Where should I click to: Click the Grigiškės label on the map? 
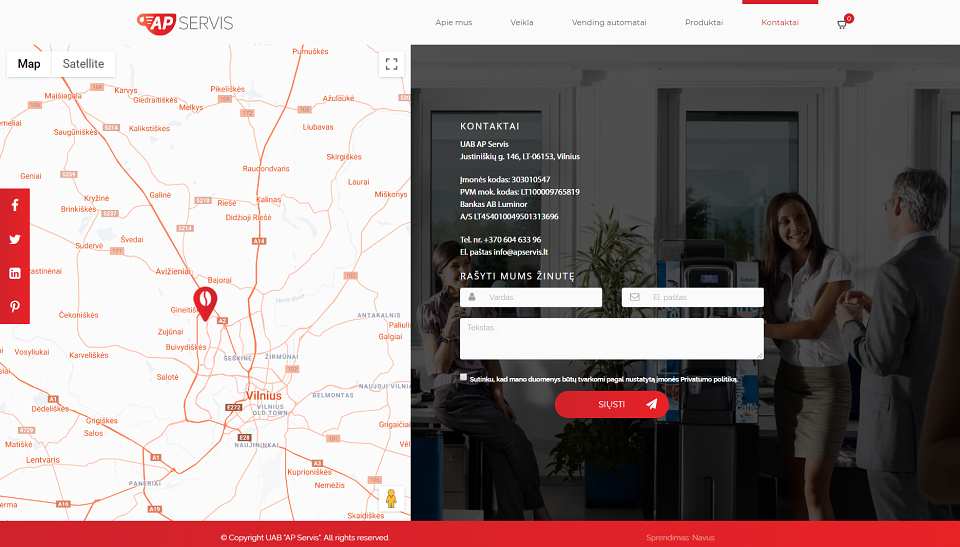(102, 421)
